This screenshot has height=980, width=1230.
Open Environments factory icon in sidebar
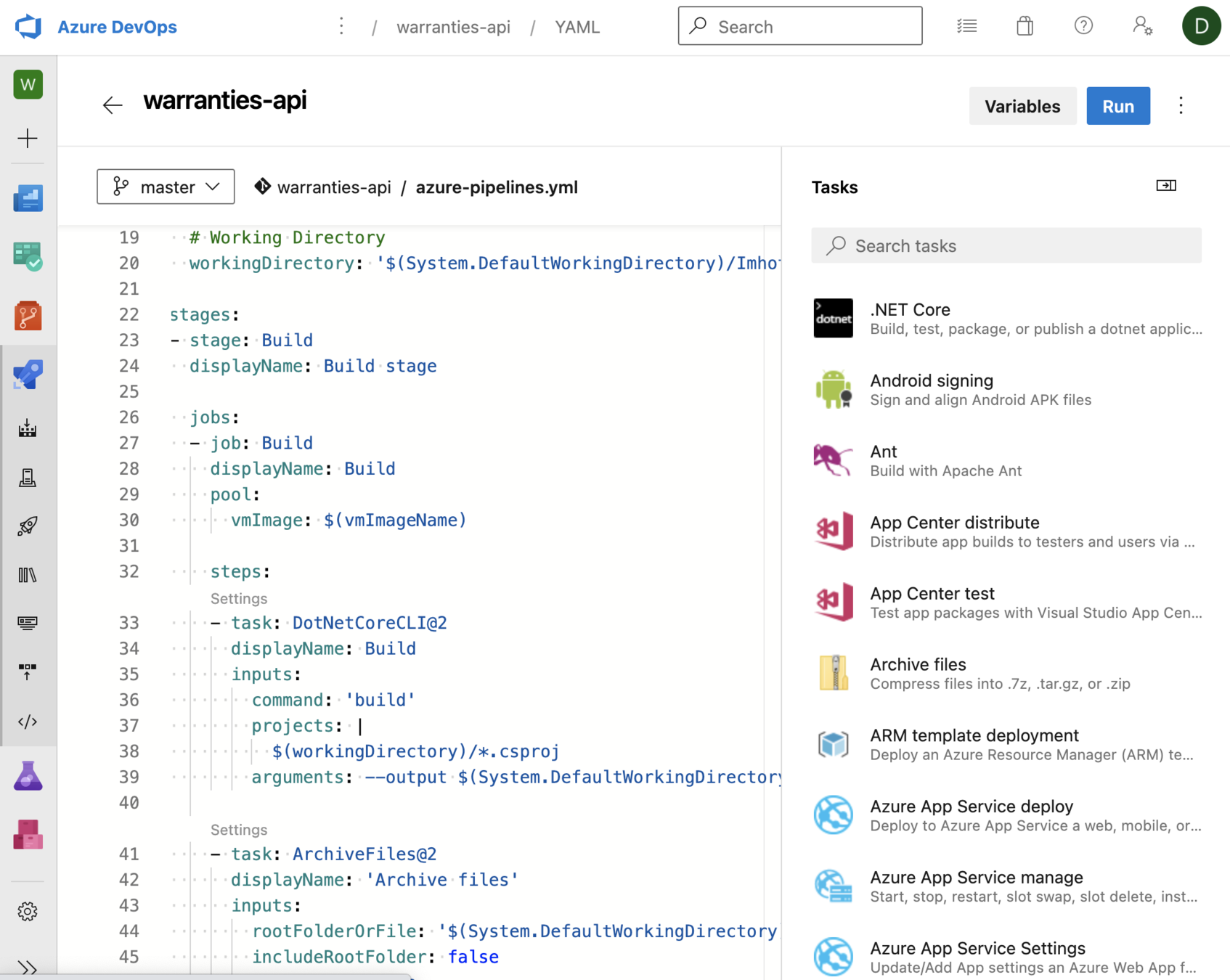[28, 428]
